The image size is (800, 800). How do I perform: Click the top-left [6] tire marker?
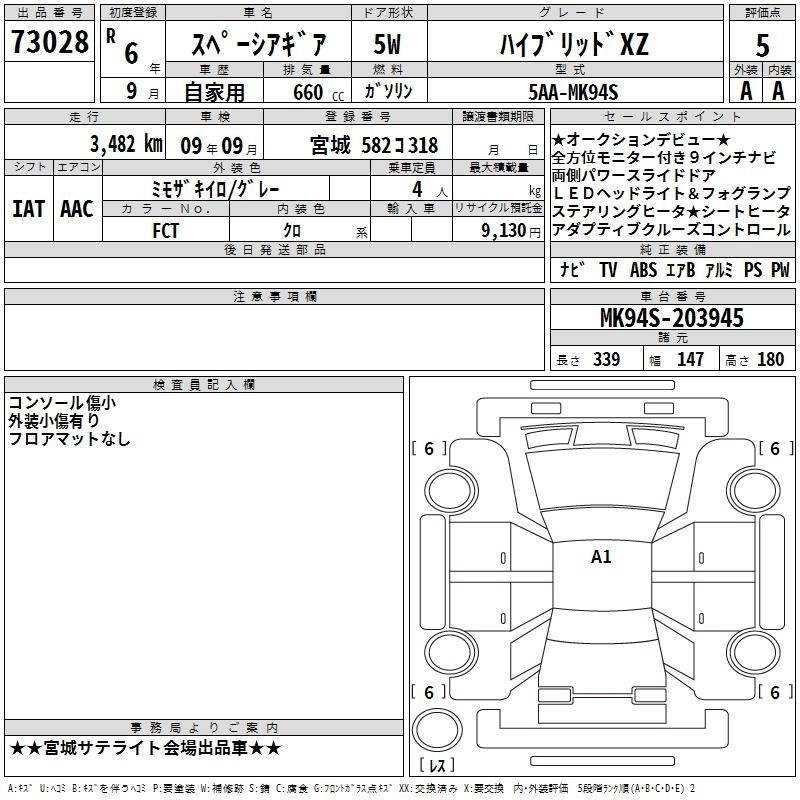coord(429,449)
